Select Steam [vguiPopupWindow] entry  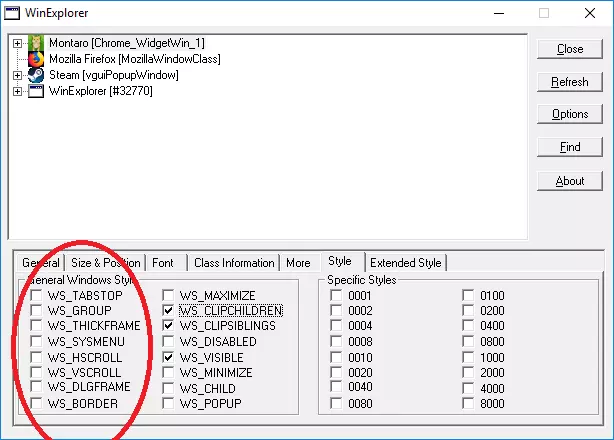click(114, 75)
